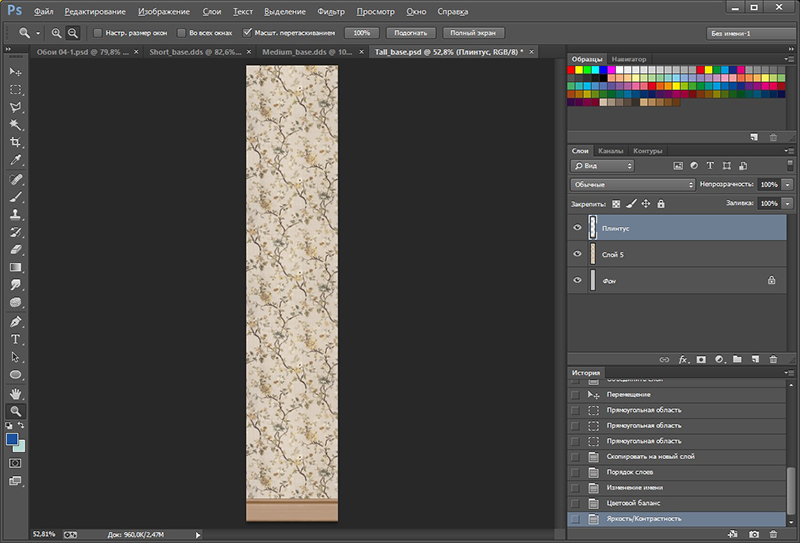800x543 pixels.
Task: Delete layer using Layers panel trash icon
Action: click(x=773, y=358)
